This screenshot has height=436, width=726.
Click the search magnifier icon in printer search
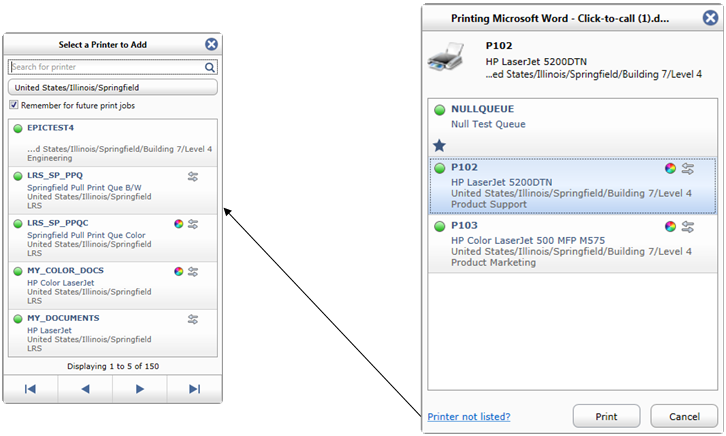pos(210,67)
